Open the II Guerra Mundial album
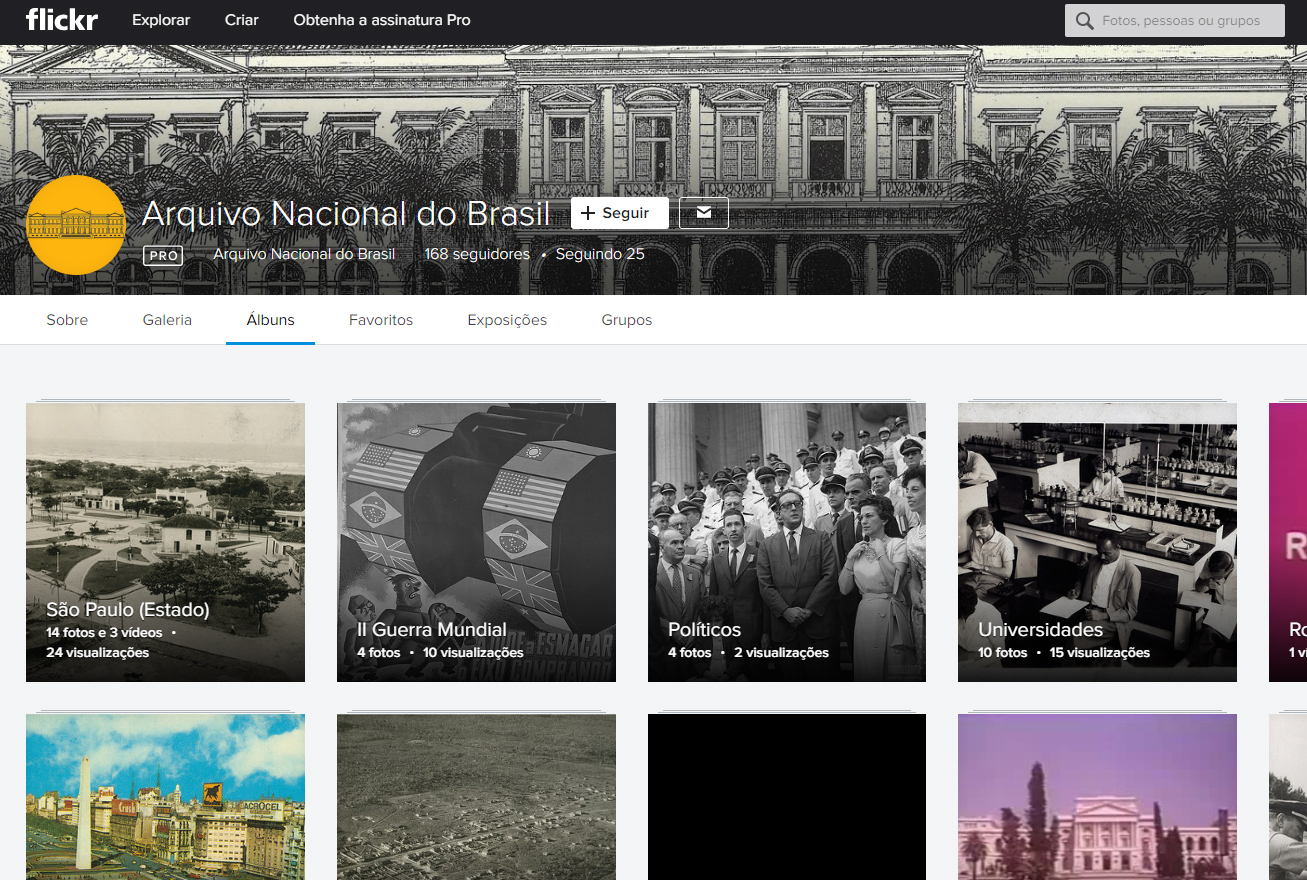Image resolution: width=1307 pixels, height=880 pixels. point(476,541)
